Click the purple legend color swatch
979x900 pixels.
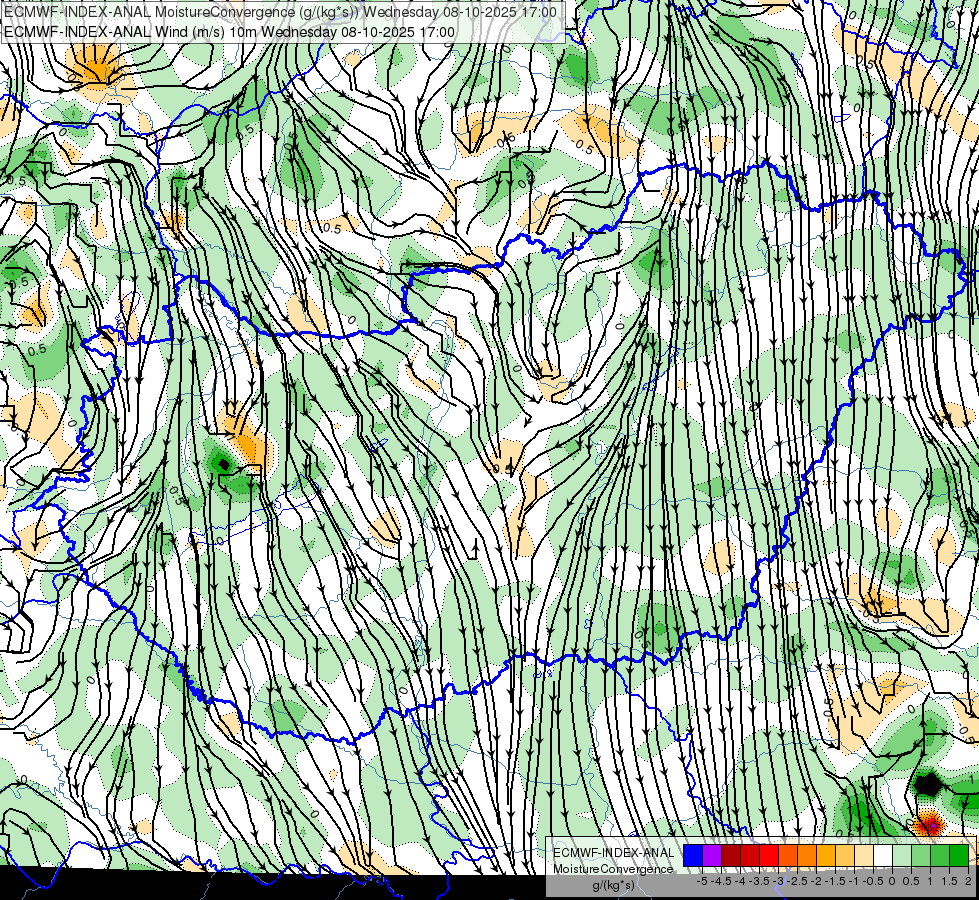click(x=712, y=855)
